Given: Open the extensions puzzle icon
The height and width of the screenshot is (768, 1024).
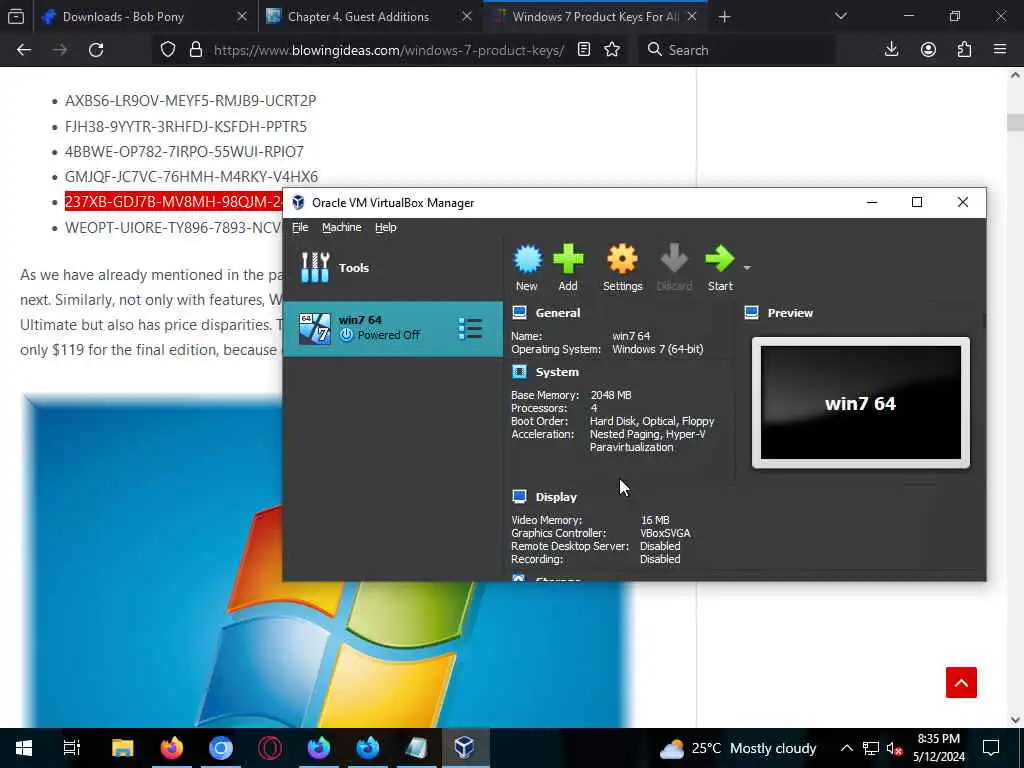Looking at the screenshot, I should coord(965,50).
